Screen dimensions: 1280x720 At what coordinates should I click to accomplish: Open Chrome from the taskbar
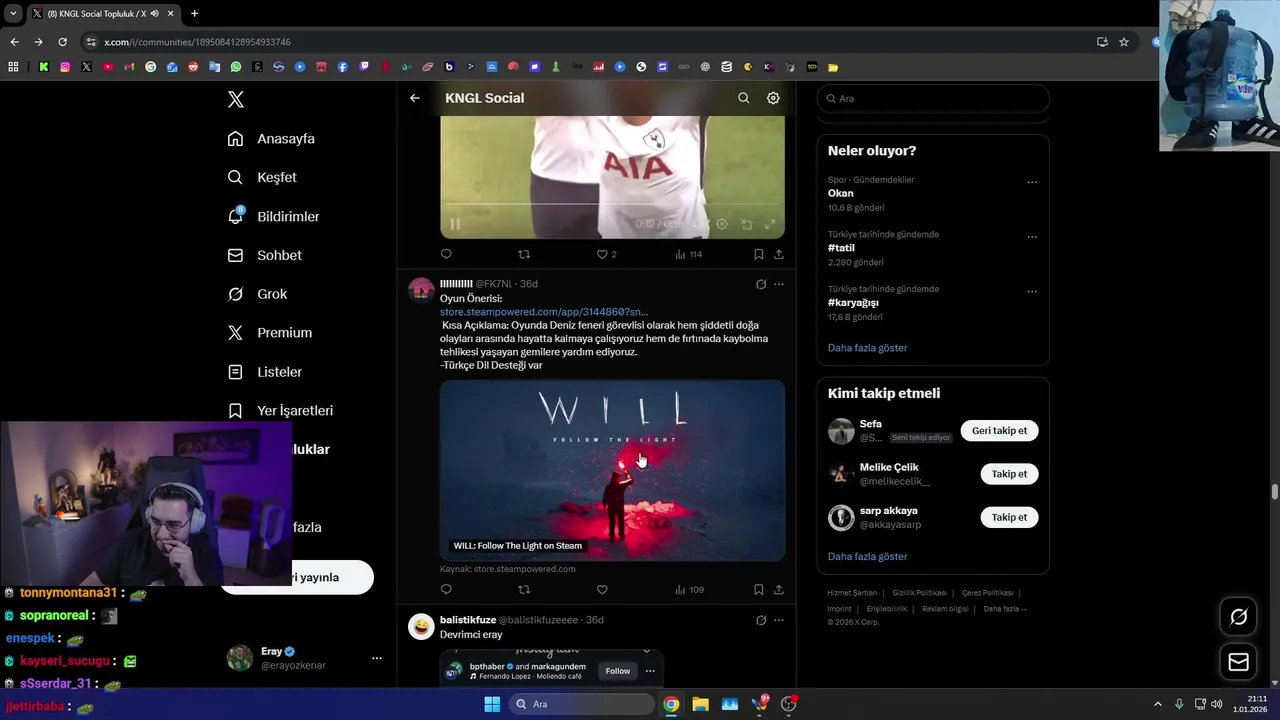(x=671, y=704)
